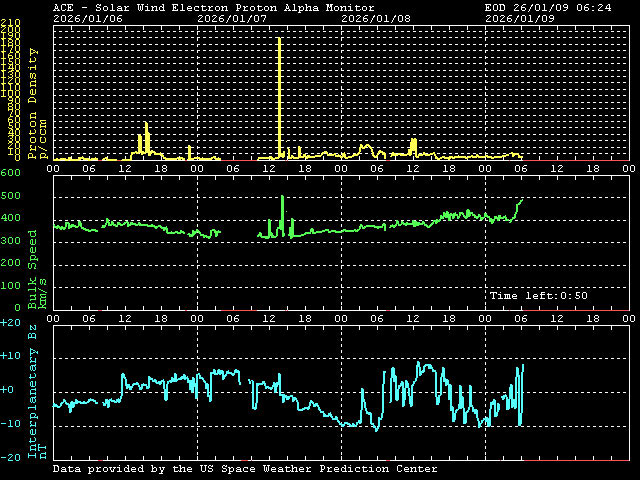Select the 2026/01/07 date label
Image resolution: width=640 pixels, height=480 pixels.
coord(230,18)
